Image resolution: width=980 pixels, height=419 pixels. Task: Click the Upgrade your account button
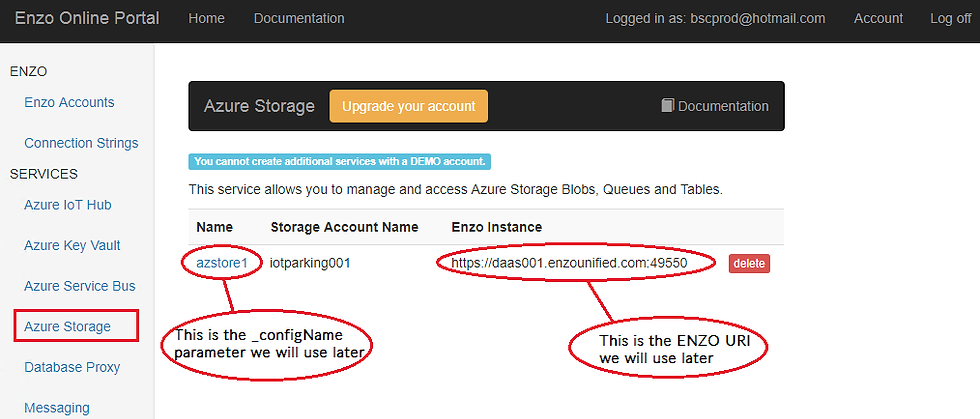pos(409,106)
